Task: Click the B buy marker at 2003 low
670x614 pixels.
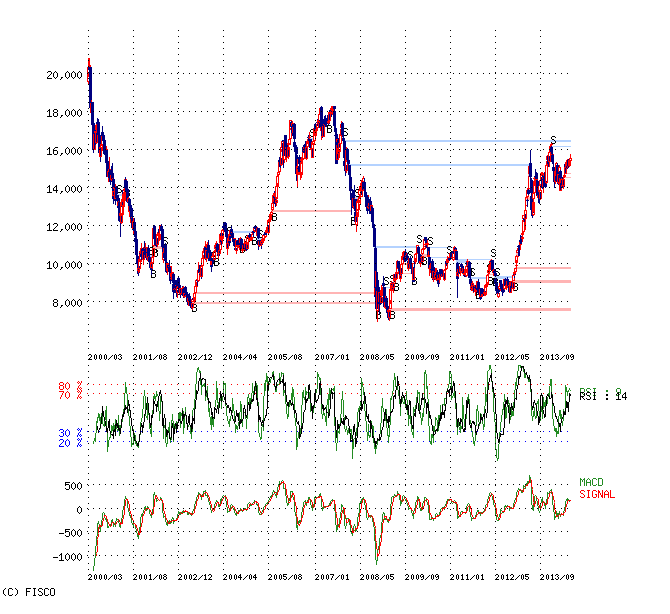Action: click(x=194, y=308)
